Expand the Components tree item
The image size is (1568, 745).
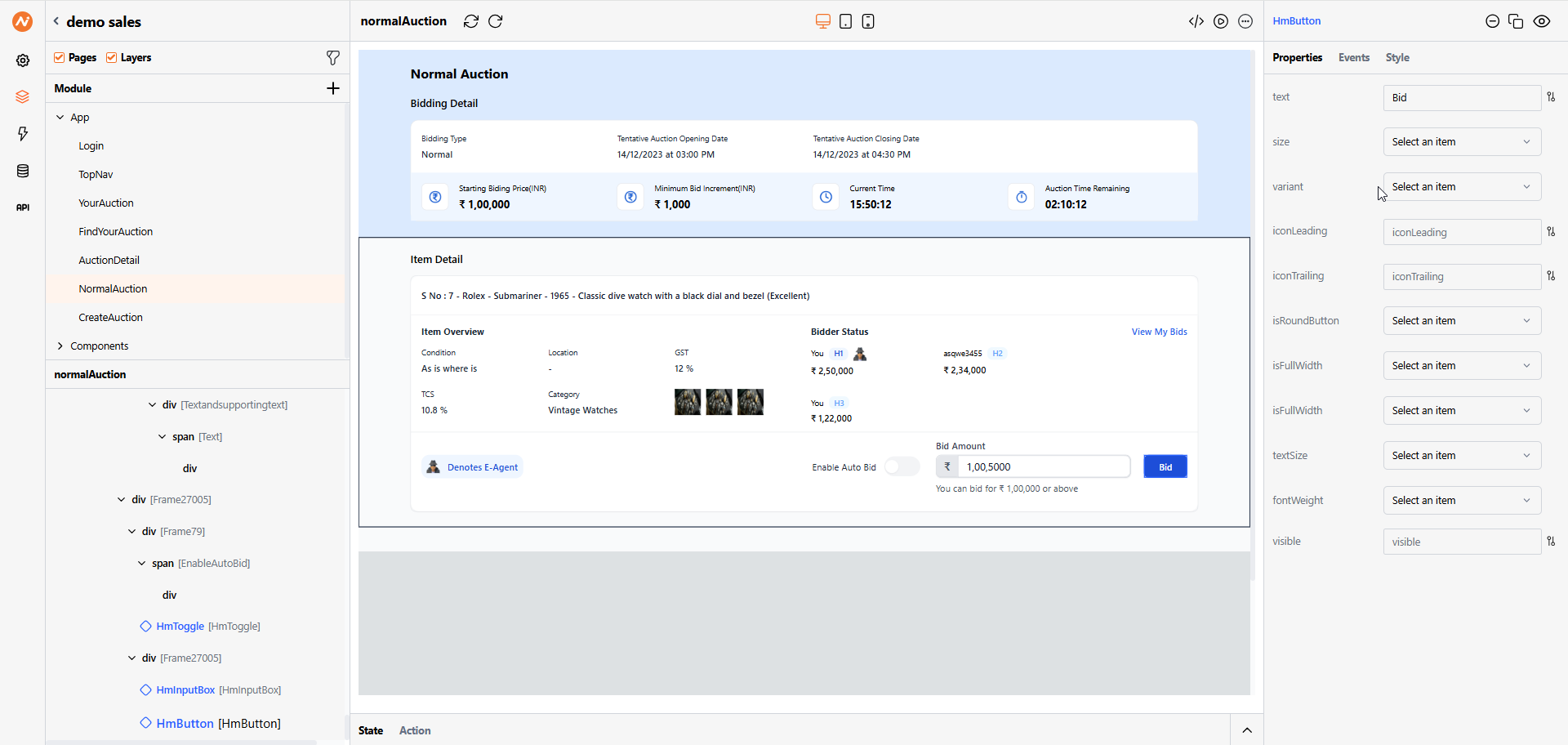pos(60,346)
